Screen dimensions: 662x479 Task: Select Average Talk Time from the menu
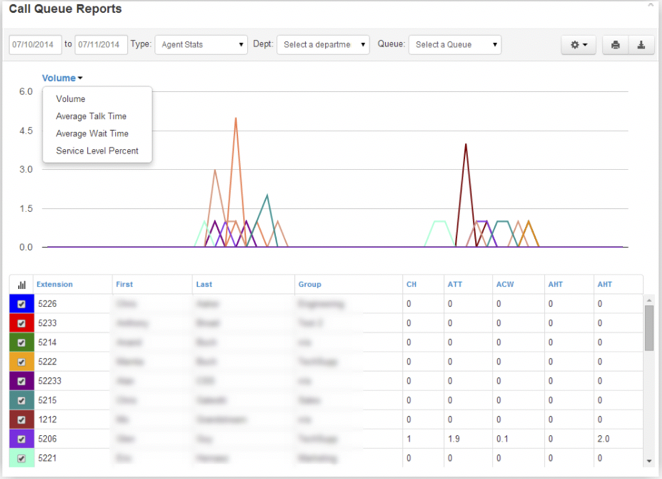click(91, 116)
